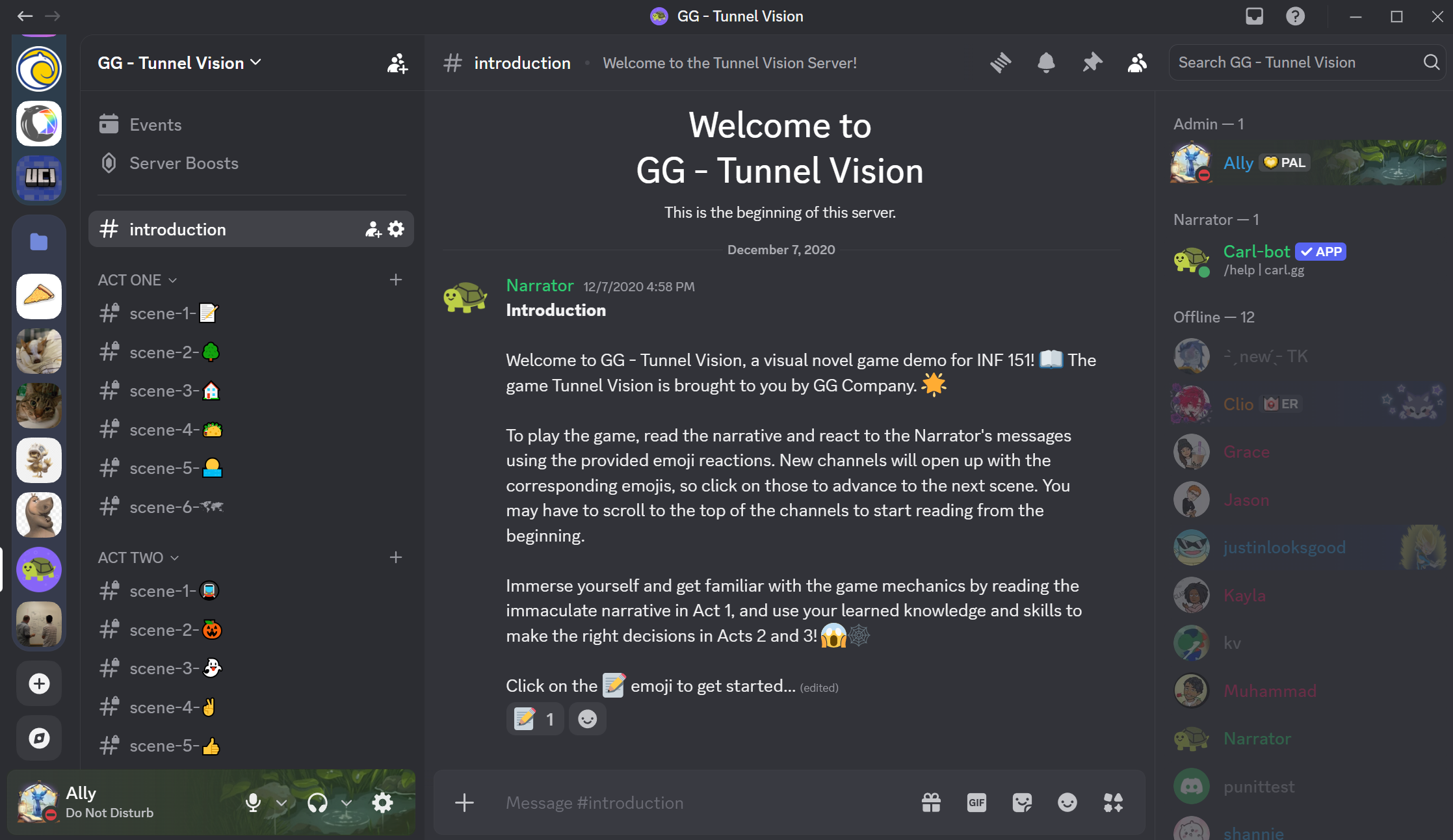Toggle microphone mute in user panel
This screenshot has height=840, width=1453.
(x=254, y=803)
